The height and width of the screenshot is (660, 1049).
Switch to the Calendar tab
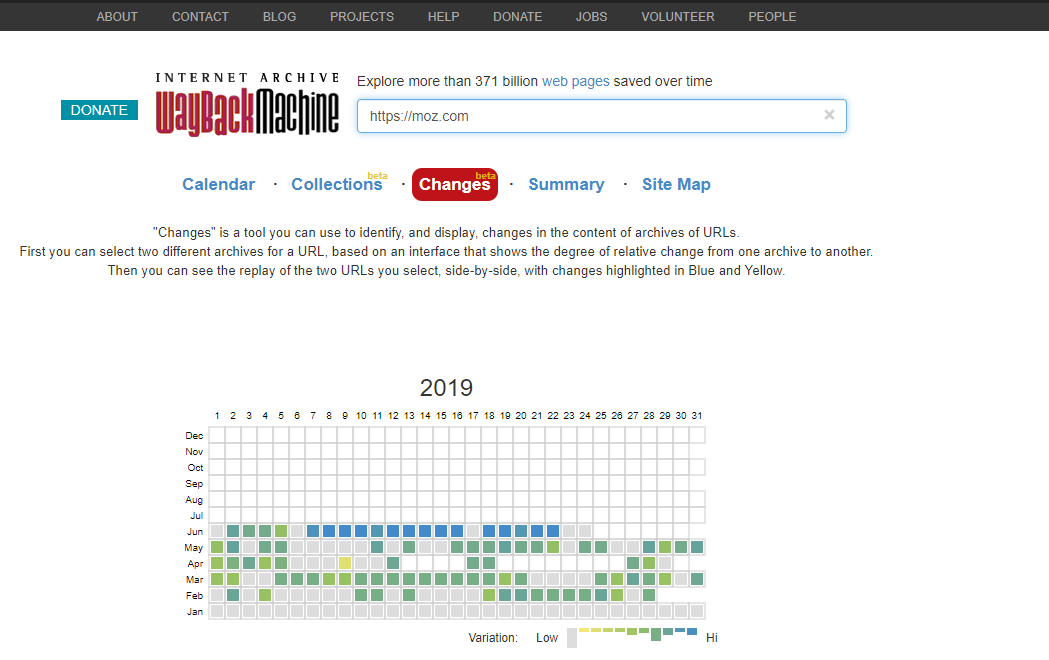[x=219, y=185]
